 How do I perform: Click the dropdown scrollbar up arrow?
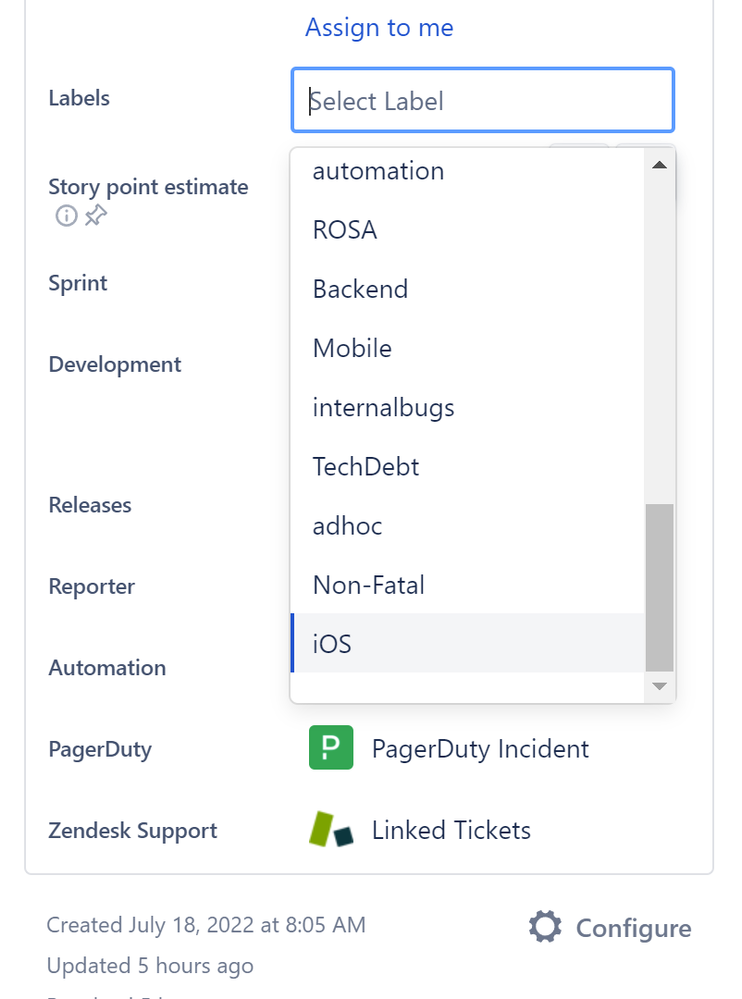[660, 165]
